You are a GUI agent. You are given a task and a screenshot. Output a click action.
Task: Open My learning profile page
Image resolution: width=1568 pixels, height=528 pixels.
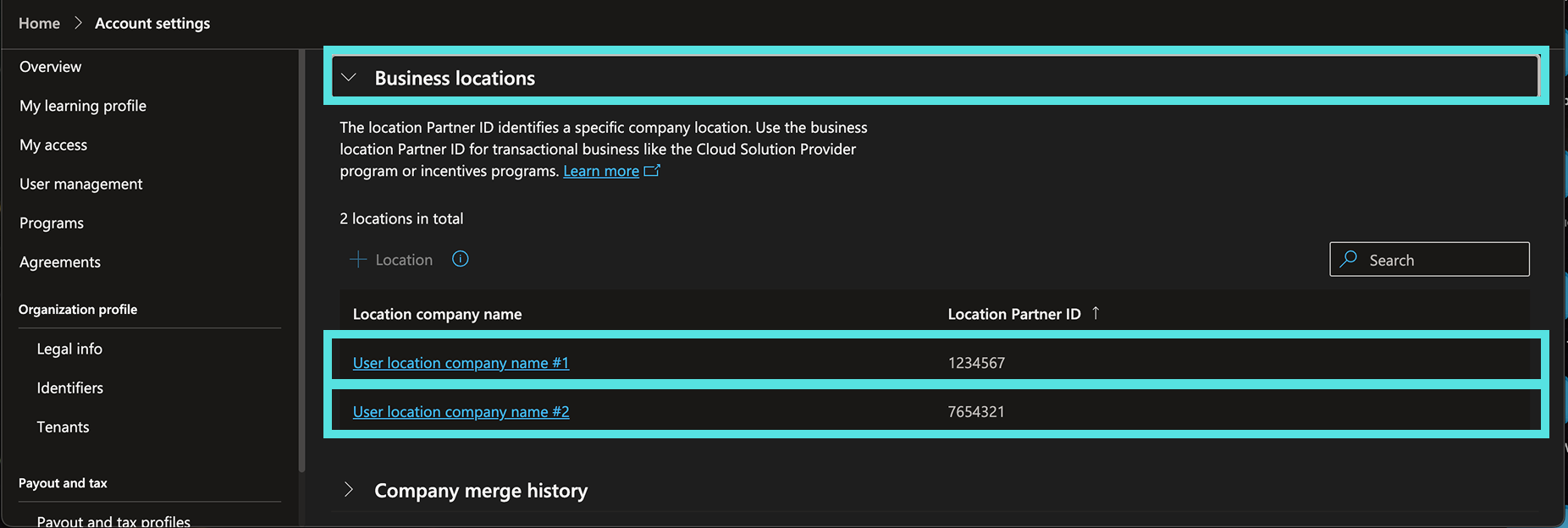pos(83,106)
